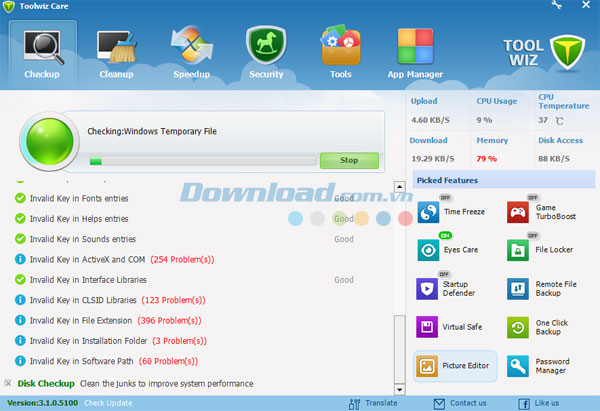The width and height of the screenshot is (600, 411).
Task: Click the Memory 79 % value
Action: click(486, 159)
